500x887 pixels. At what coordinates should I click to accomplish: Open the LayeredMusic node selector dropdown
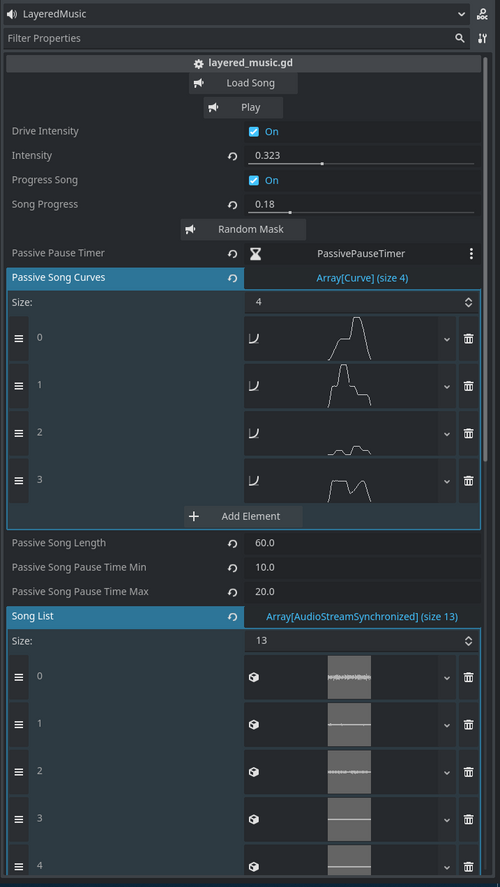tap(462, 14)
